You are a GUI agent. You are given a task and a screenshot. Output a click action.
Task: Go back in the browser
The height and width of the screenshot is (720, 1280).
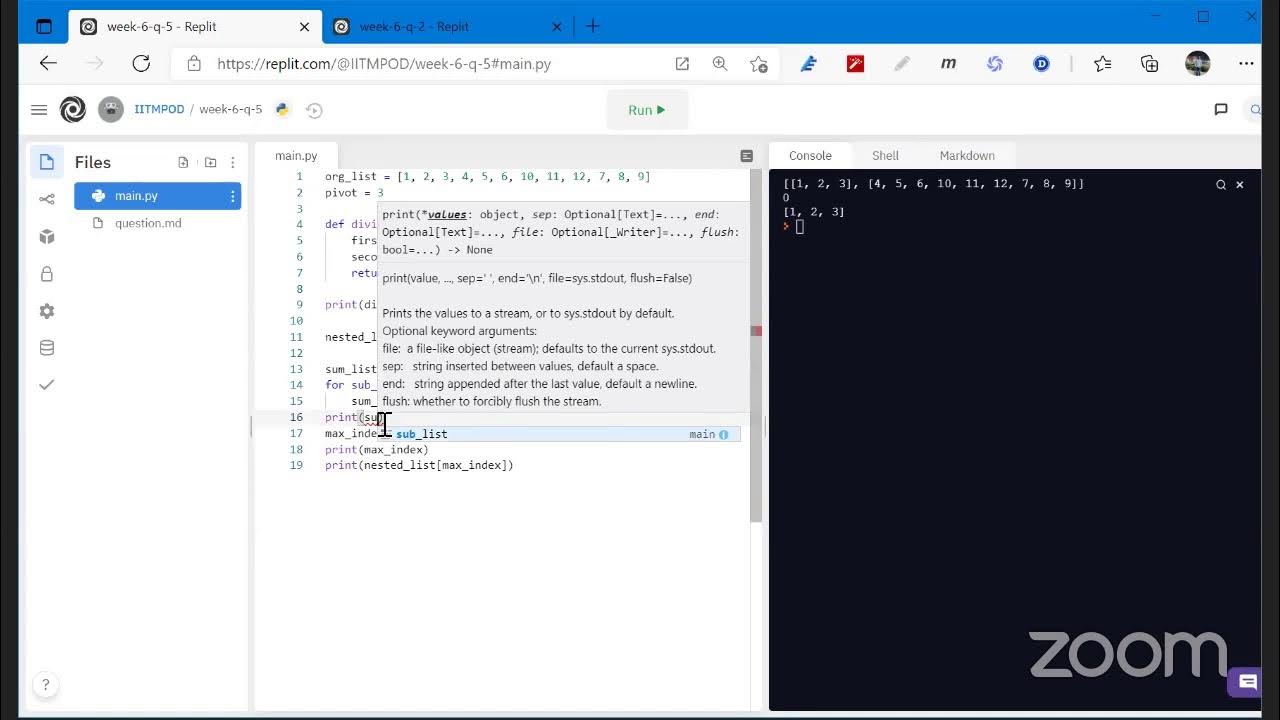pos(48,63)
